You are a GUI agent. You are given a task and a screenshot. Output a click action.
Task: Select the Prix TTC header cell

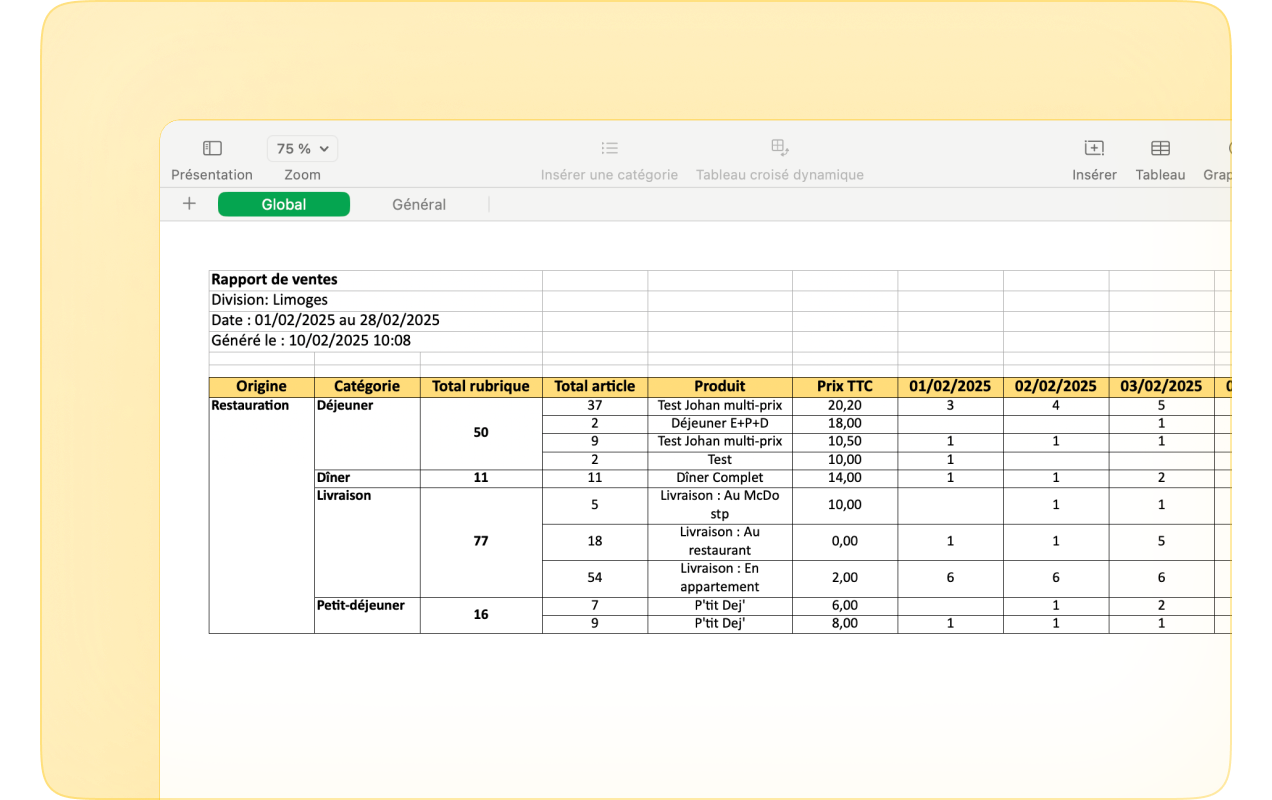(x=844, y=386)
